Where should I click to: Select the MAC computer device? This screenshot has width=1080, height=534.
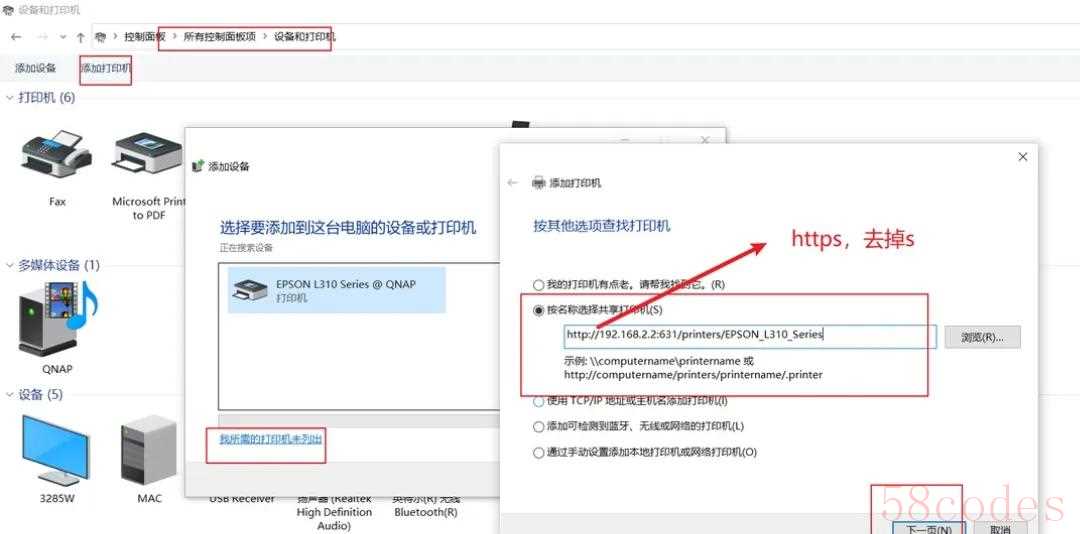tap(149, 450)
